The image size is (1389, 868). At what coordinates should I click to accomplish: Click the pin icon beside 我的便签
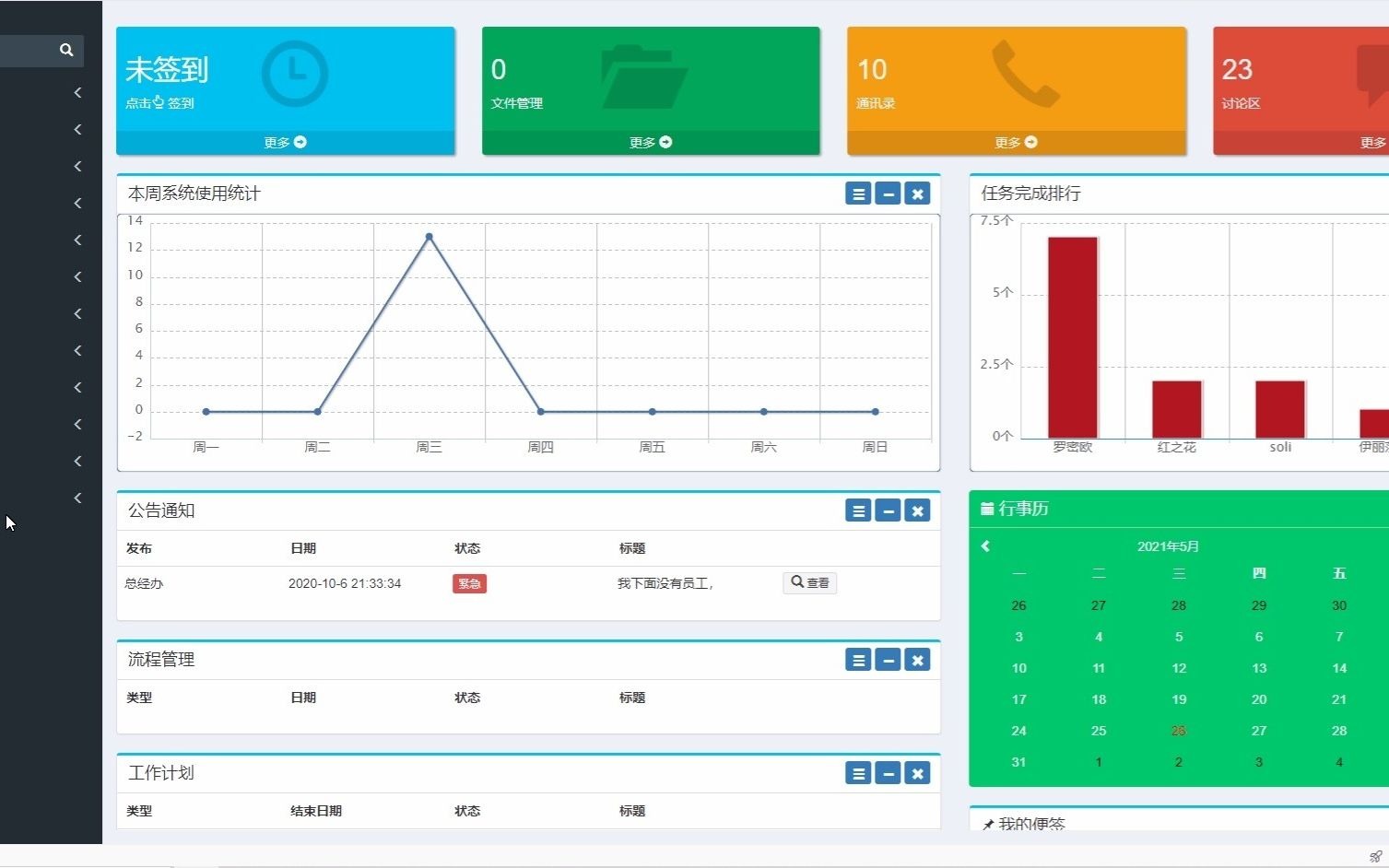point(988,825)
